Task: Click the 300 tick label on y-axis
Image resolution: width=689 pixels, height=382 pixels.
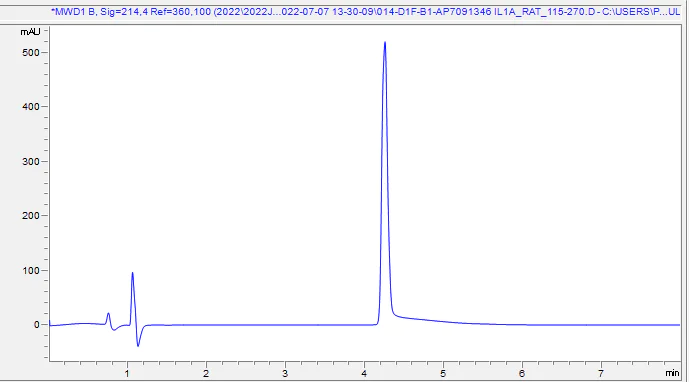Action: tap(31, 161)
